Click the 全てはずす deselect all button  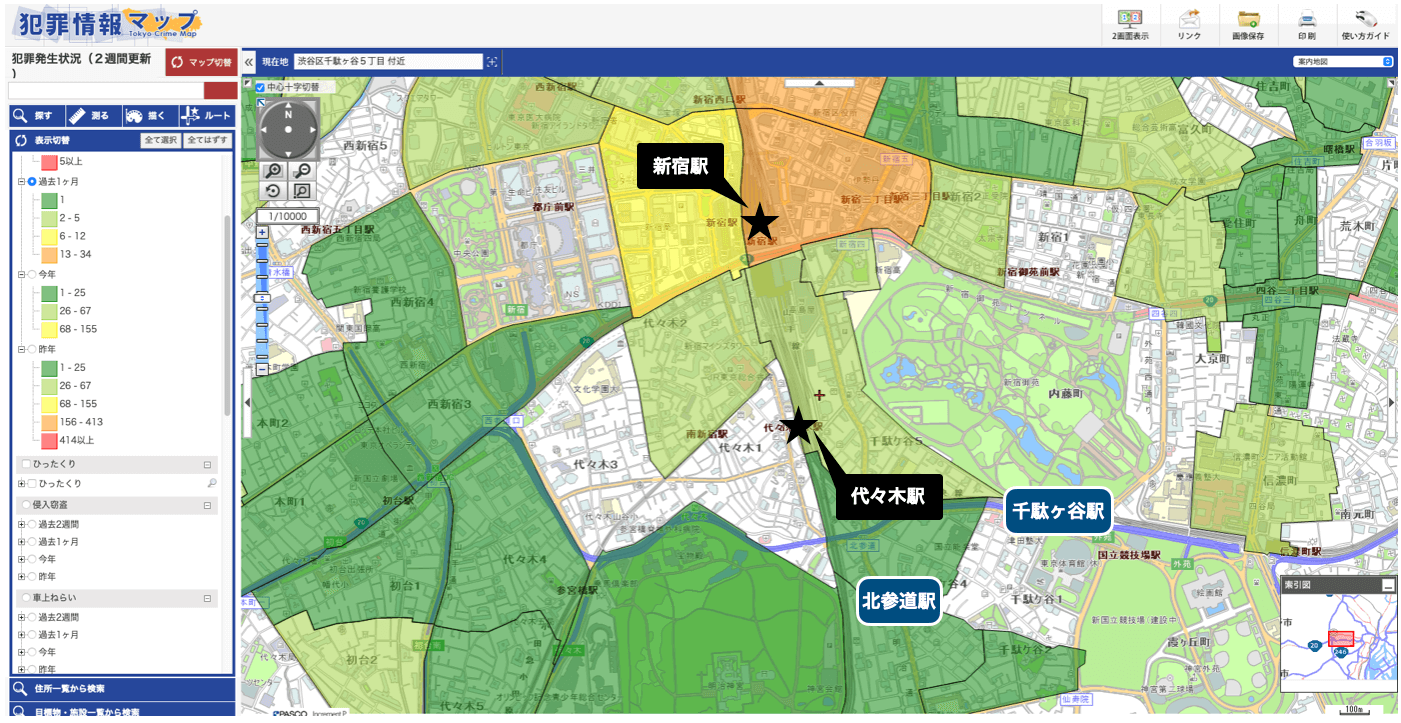click(208, 141)
